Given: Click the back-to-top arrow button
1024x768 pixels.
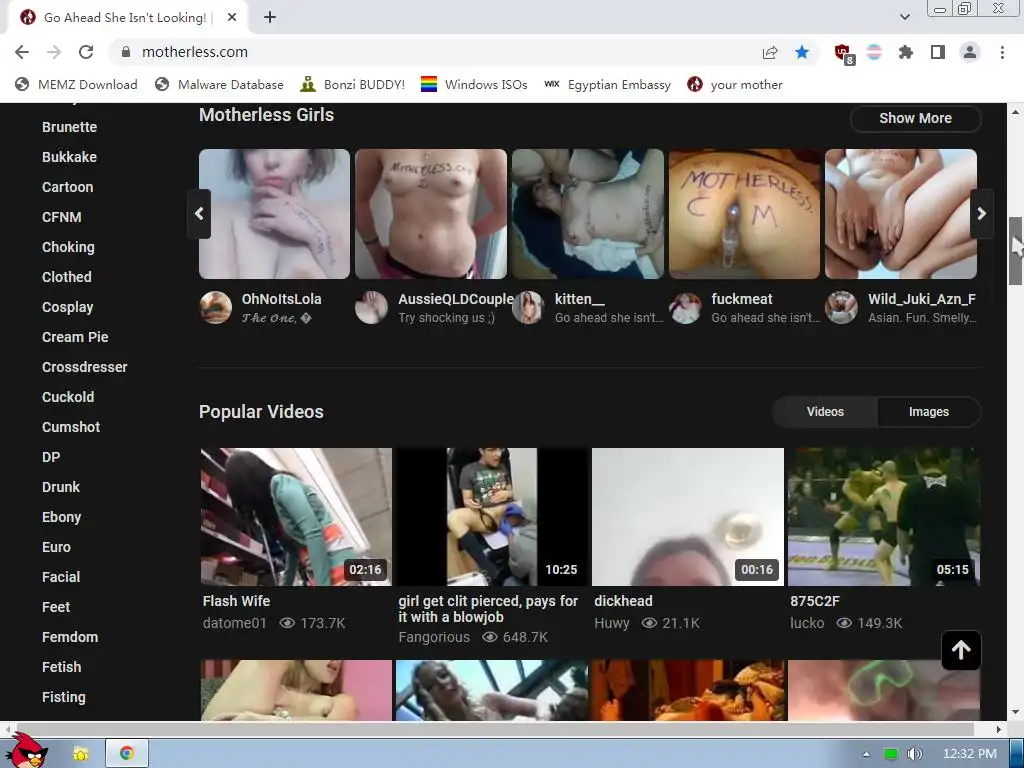Looking at the screenshot, I should point(961,650).
